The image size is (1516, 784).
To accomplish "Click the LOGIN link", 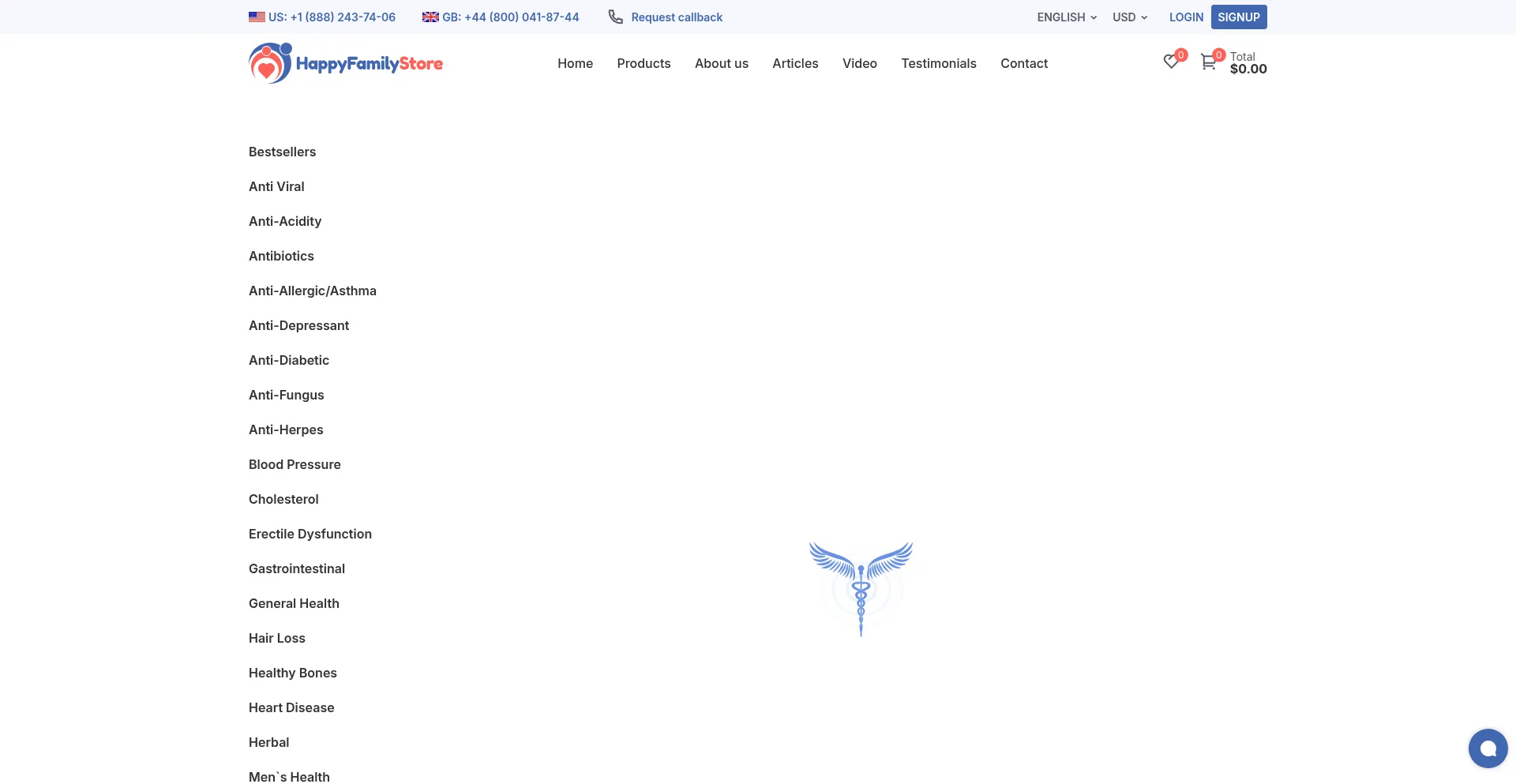I will pos(1186,17).
